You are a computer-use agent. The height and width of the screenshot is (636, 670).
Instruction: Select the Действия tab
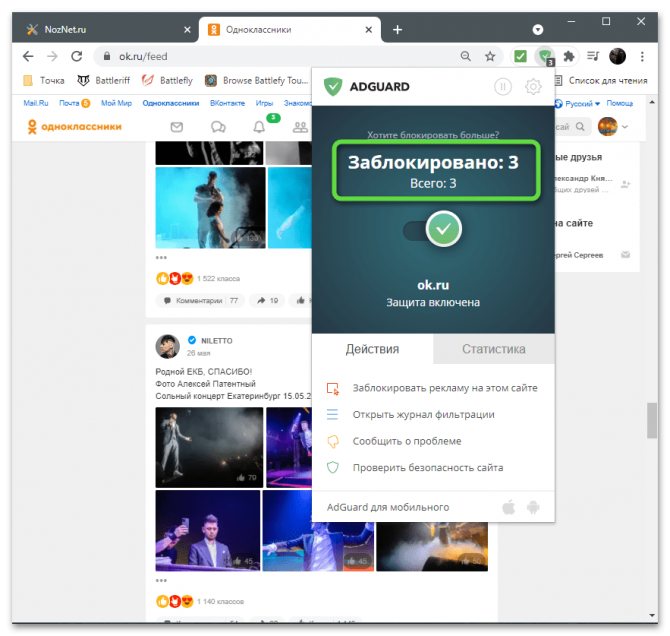(x=373, y=349)
